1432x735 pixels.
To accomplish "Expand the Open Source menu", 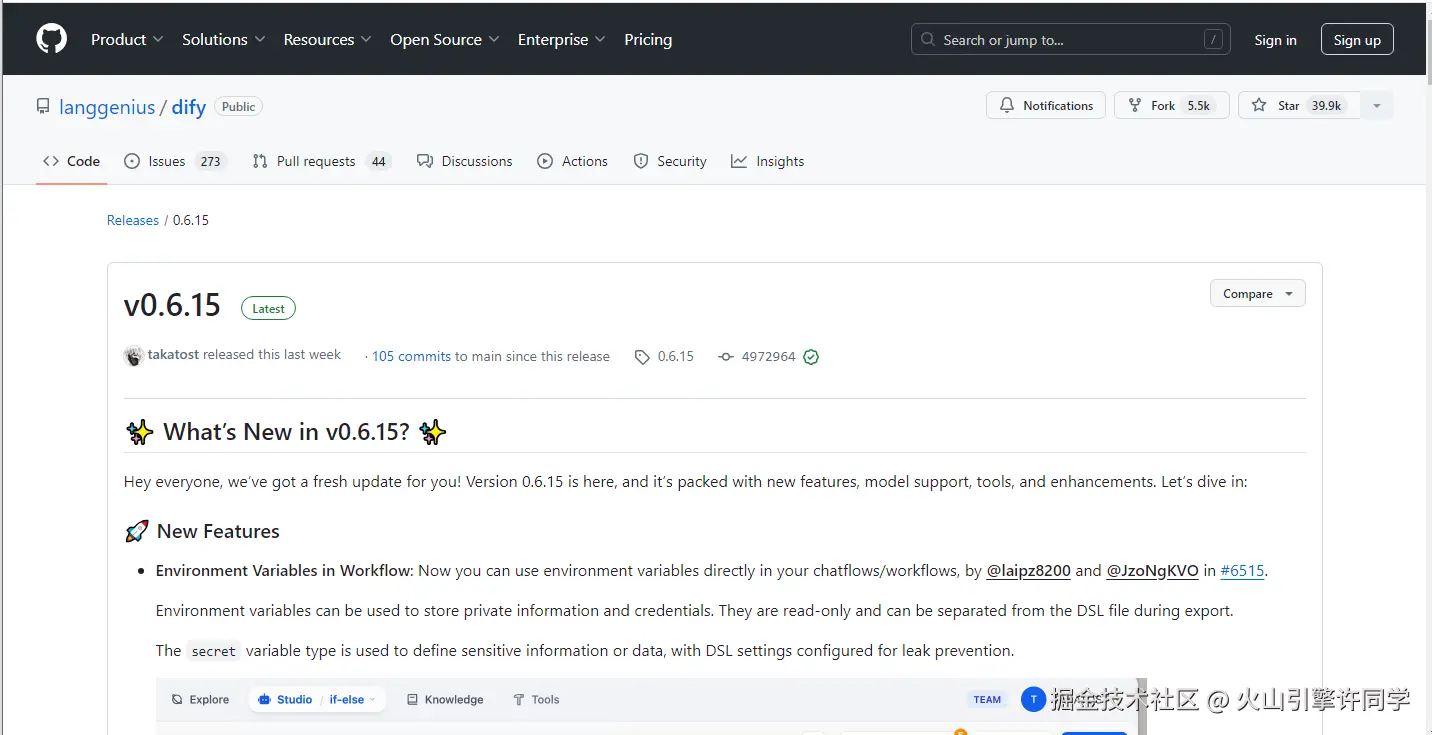I will pyautogui.click(x=445, y=39).
